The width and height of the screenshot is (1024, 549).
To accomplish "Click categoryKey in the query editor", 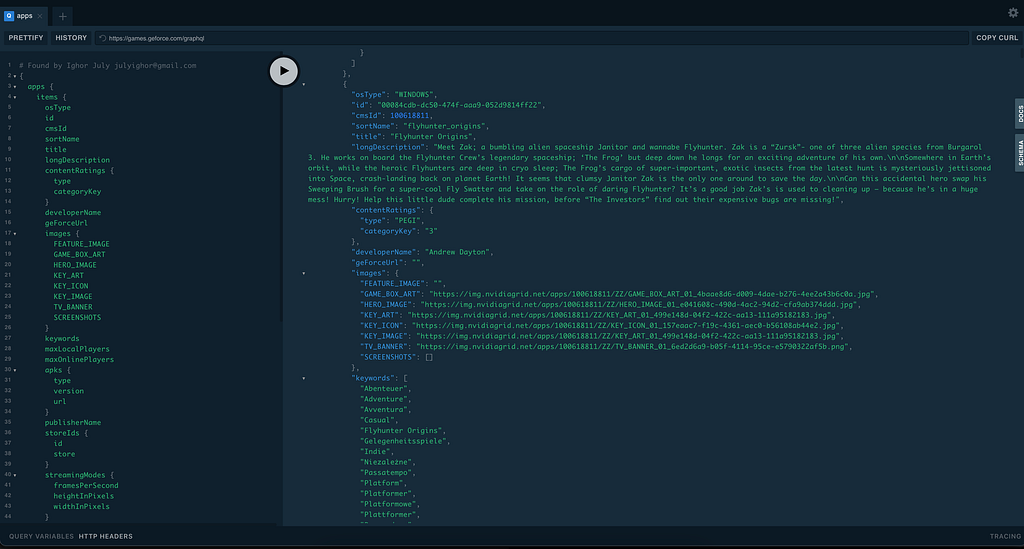I will pyautogui.click(x=77, y=191).
